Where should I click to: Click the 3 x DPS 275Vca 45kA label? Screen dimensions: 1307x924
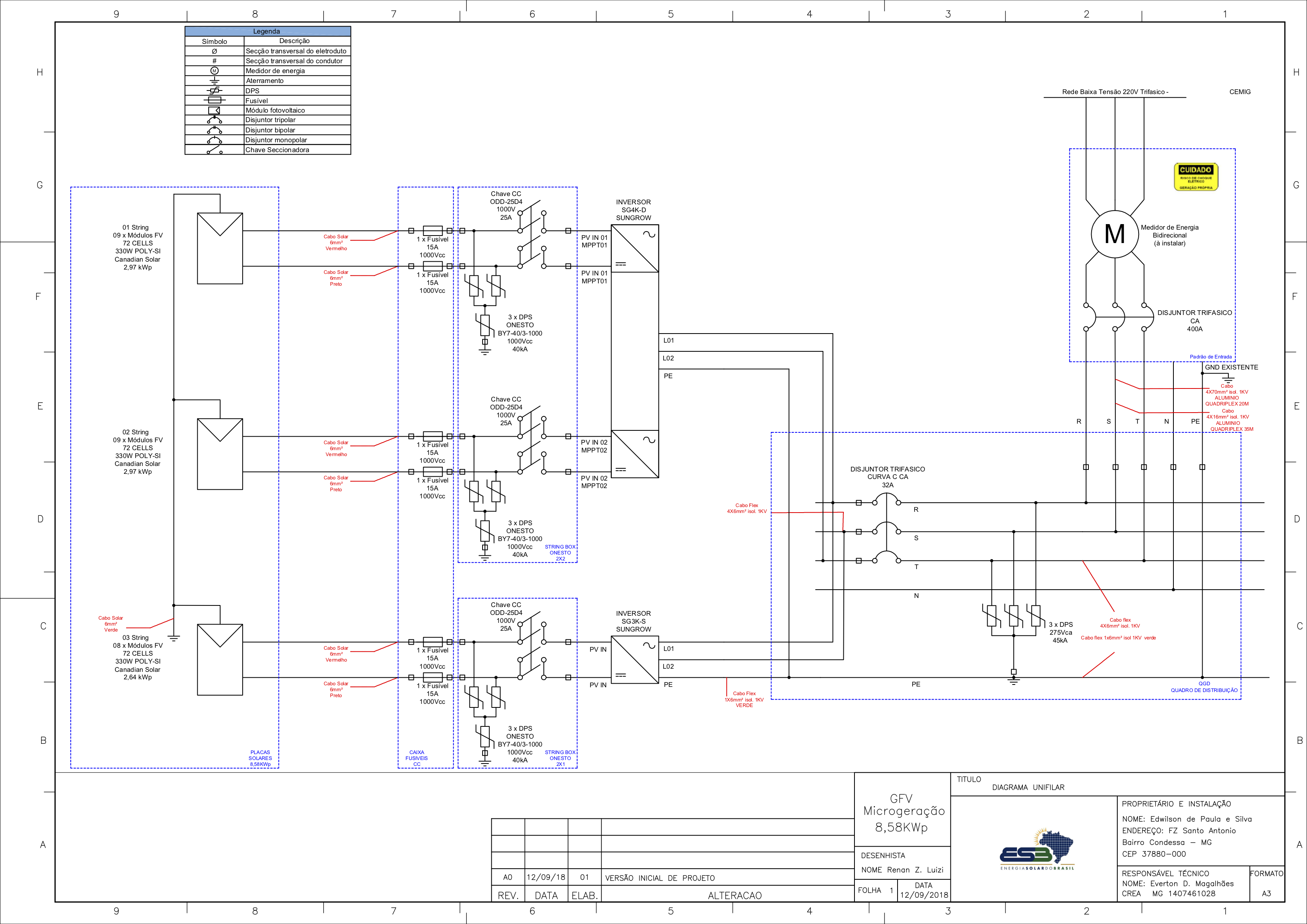tap(1060, 632)
